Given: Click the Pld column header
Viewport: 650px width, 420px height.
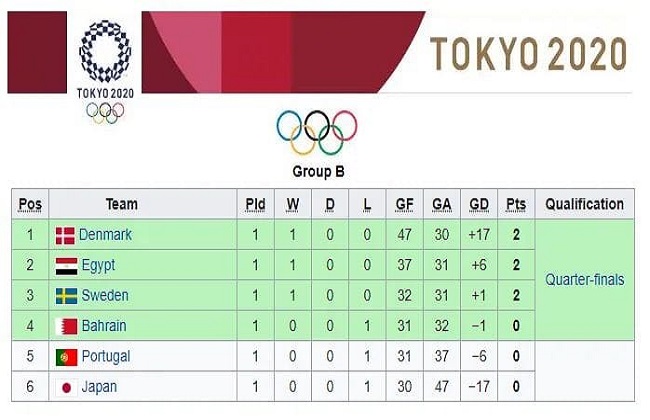Looking at the screenshot, I should click(x=255, y=204).
